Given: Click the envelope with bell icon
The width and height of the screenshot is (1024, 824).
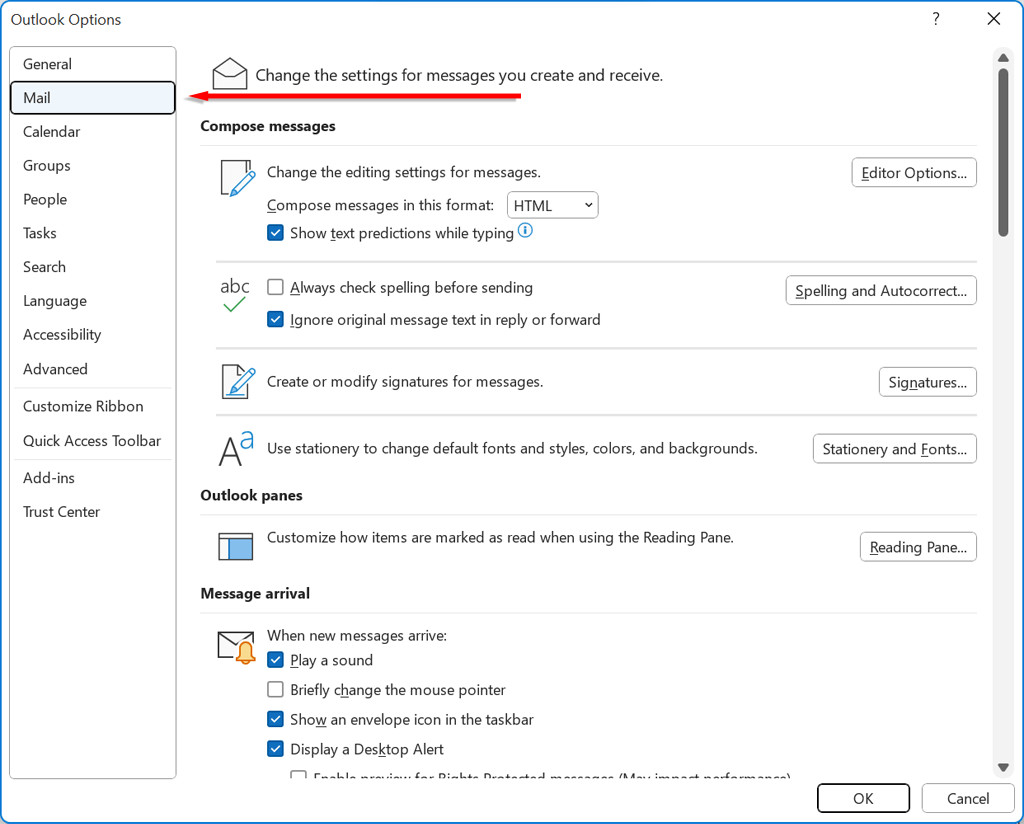Looking at the screenshot, I should 237,647.
